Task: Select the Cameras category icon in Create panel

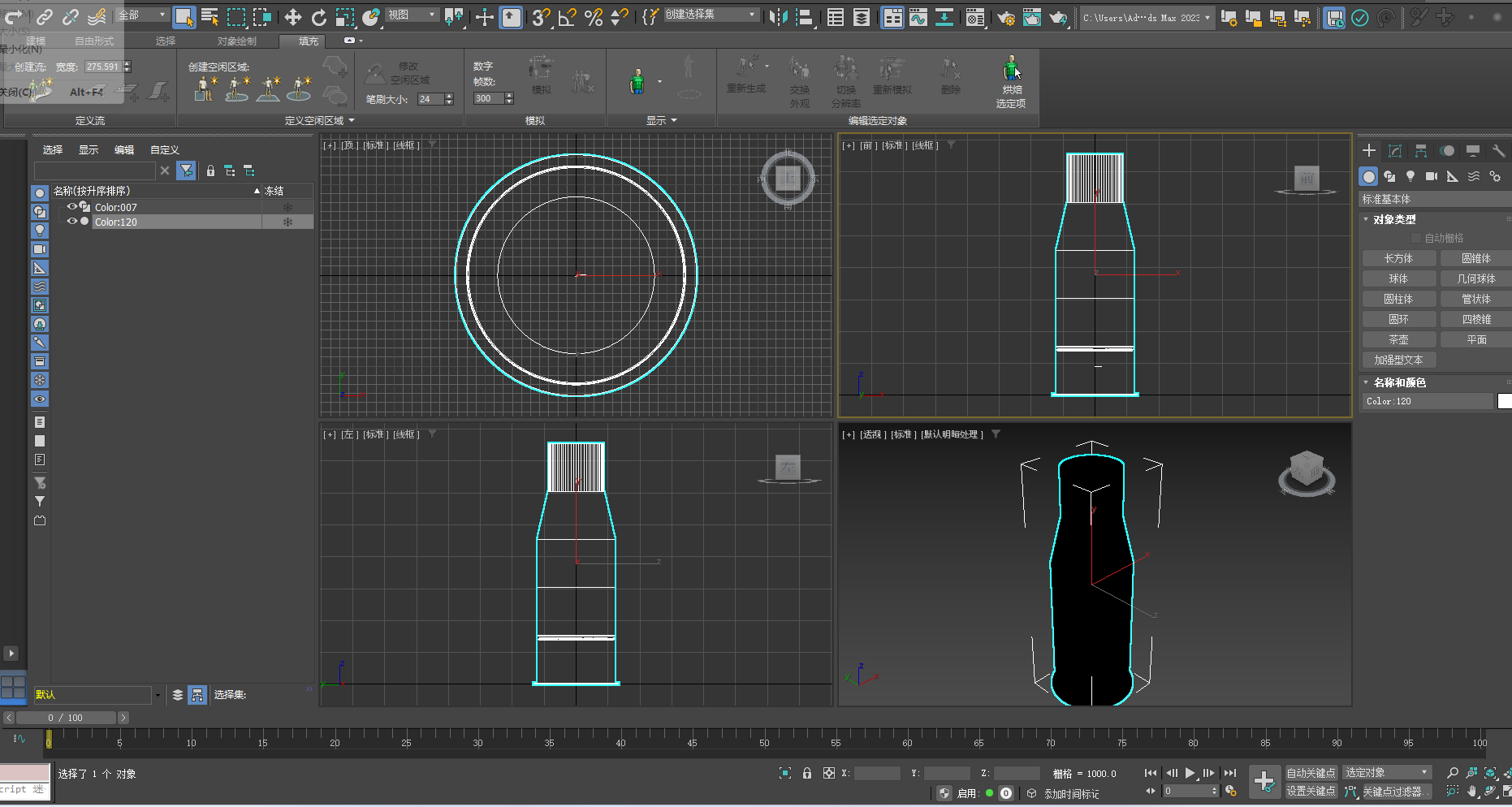Action: point(1432,176)
